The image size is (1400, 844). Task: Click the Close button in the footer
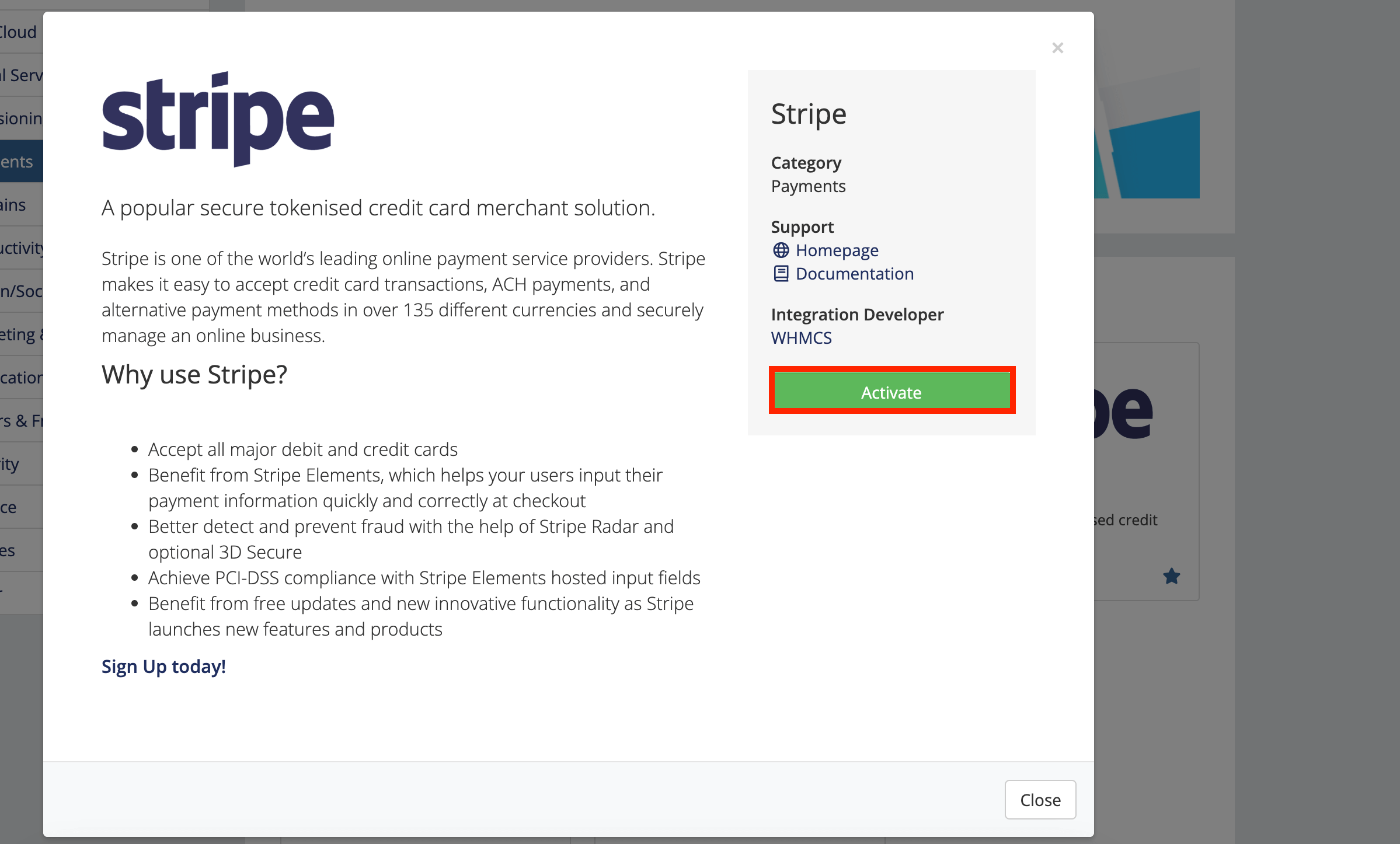click(x=1040, y=799)
